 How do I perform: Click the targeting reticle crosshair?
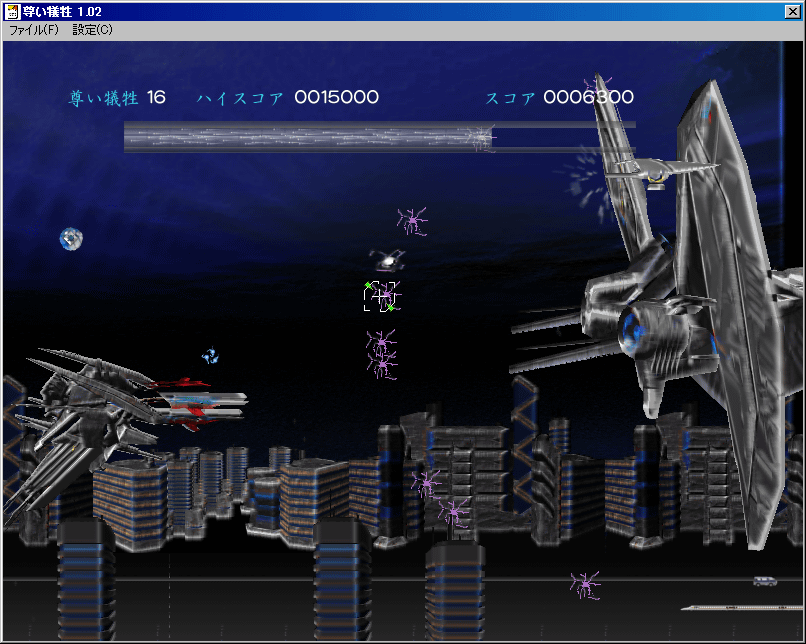381,297
